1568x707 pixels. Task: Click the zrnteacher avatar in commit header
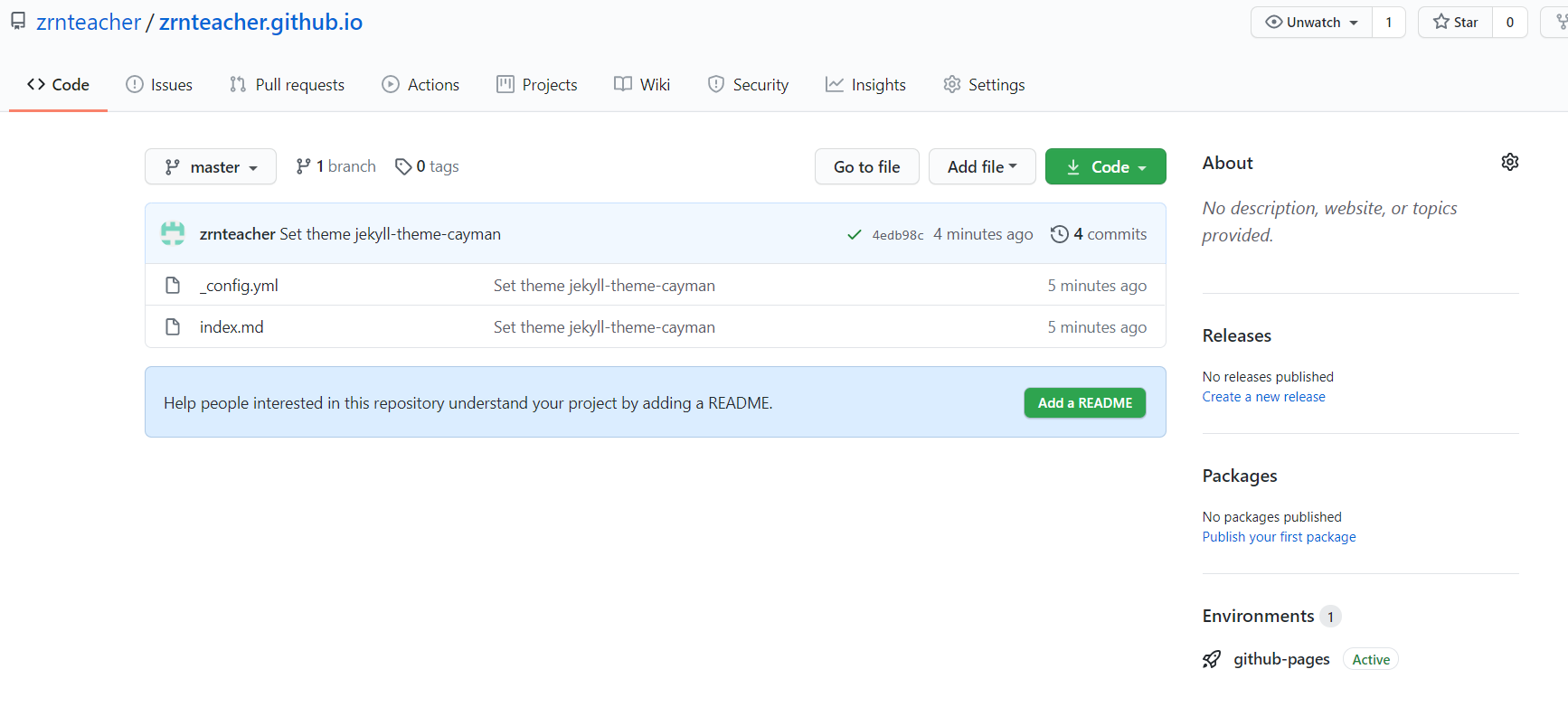173,234
